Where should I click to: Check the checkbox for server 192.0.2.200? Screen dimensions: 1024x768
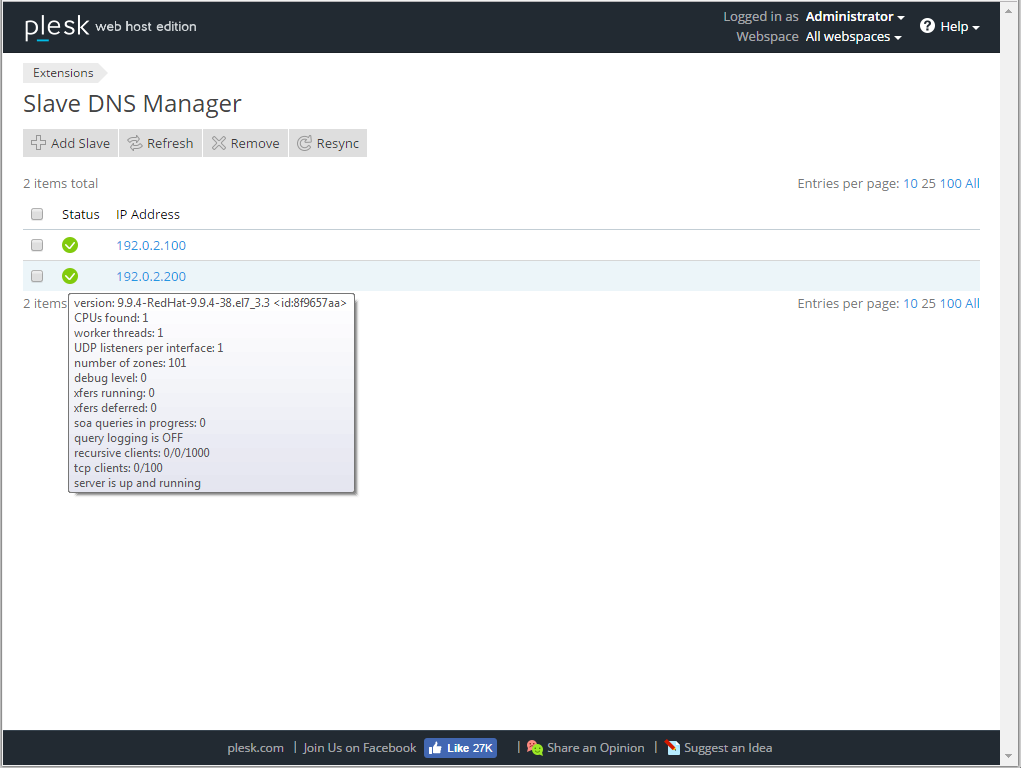pos(37,276)
